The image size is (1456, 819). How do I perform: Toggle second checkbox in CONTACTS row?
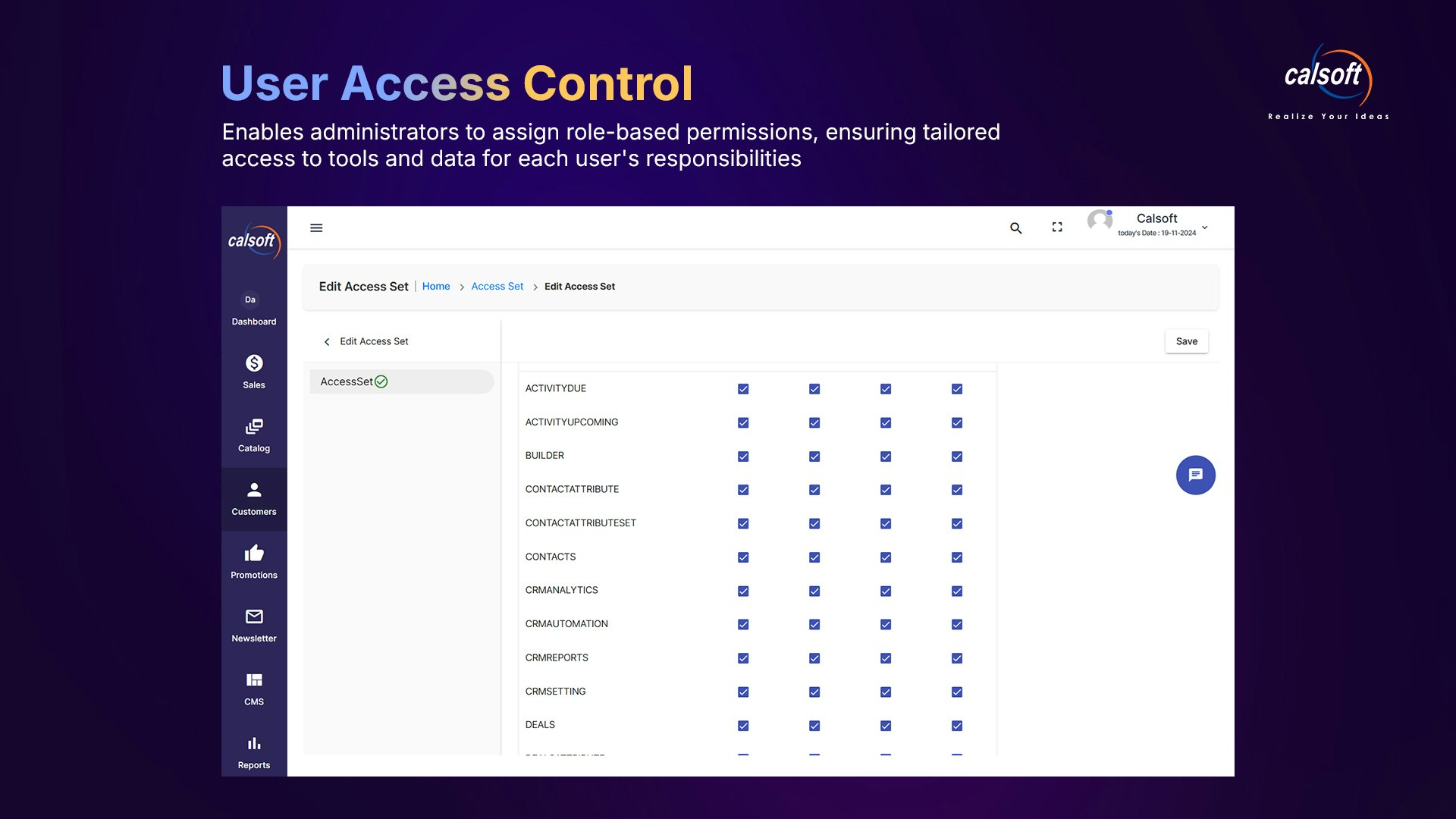814,557
